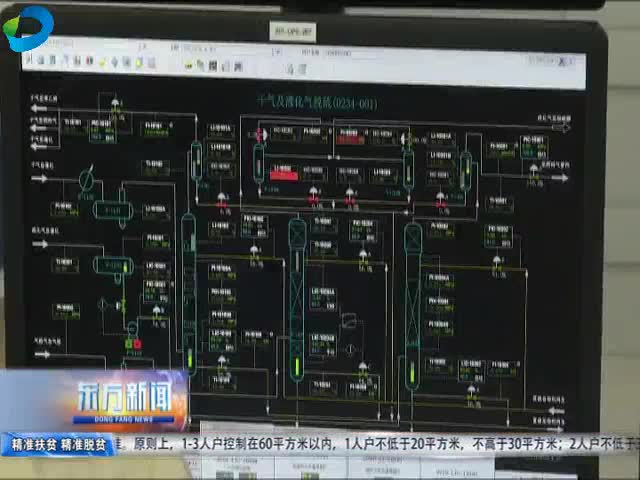The height and width of the screenshot is (480, 640).
Task: Check green level bar at middle column bottom
Action: (298, 366)
